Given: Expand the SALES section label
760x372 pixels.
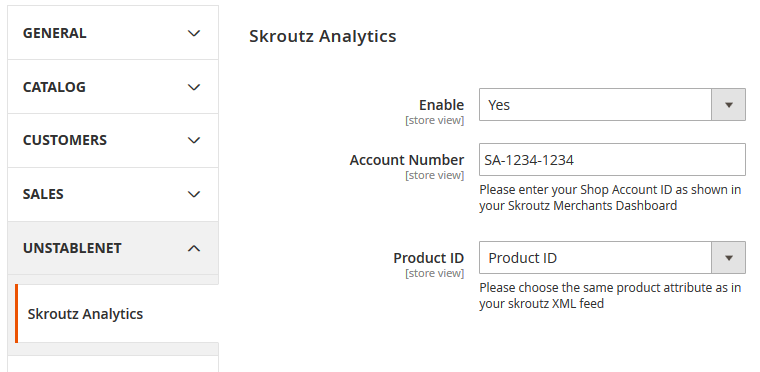Looking at the screenshot, I should [x=43, y=194].
